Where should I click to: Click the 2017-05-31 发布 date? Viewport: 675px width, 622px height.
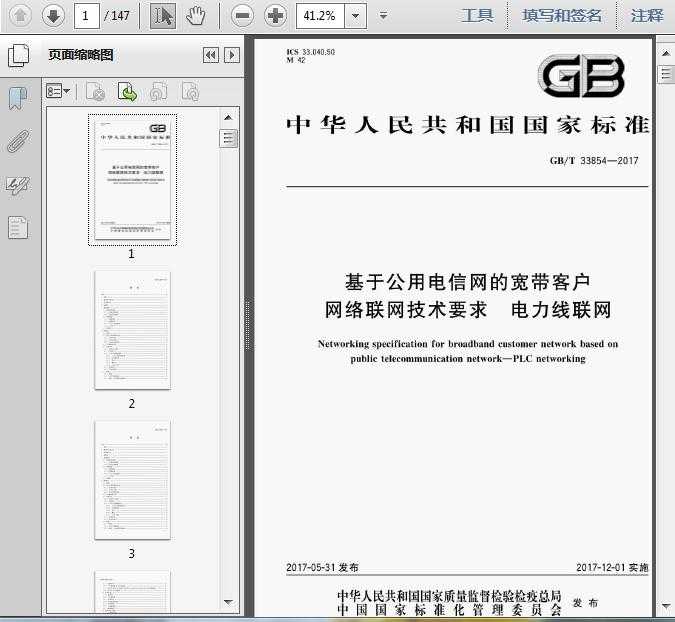click(x=322, y=568)
